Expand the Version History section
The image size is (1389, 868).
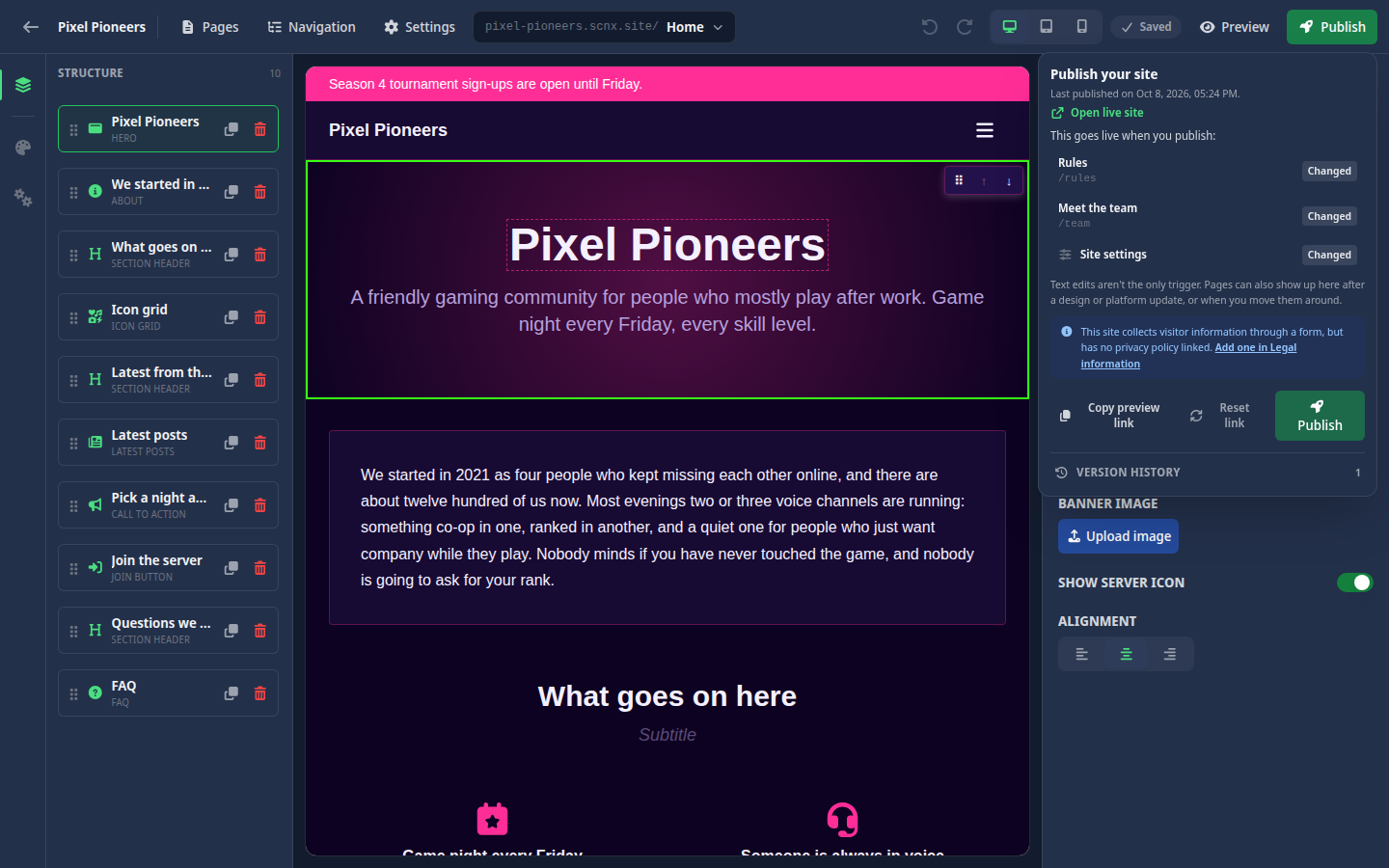click(1208, 473)
